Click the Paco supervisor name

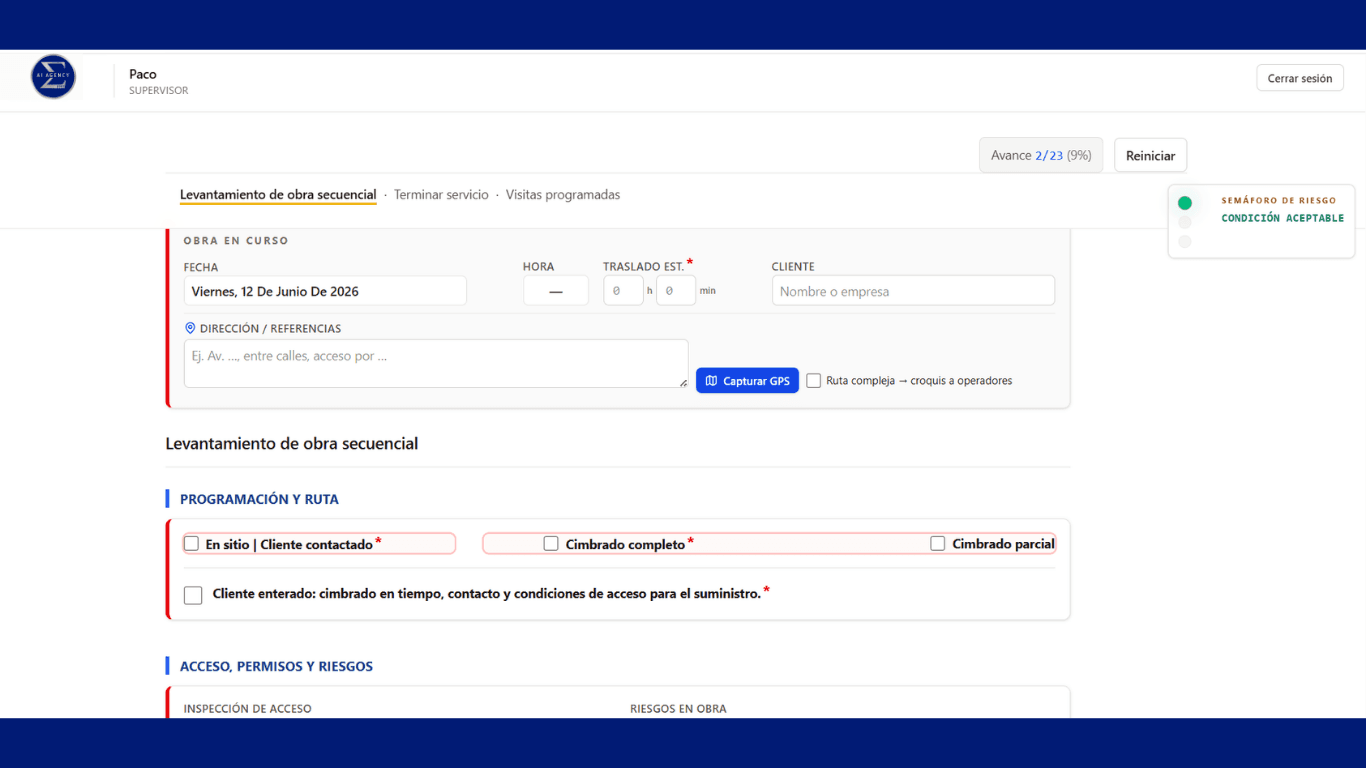pos(143,74)
